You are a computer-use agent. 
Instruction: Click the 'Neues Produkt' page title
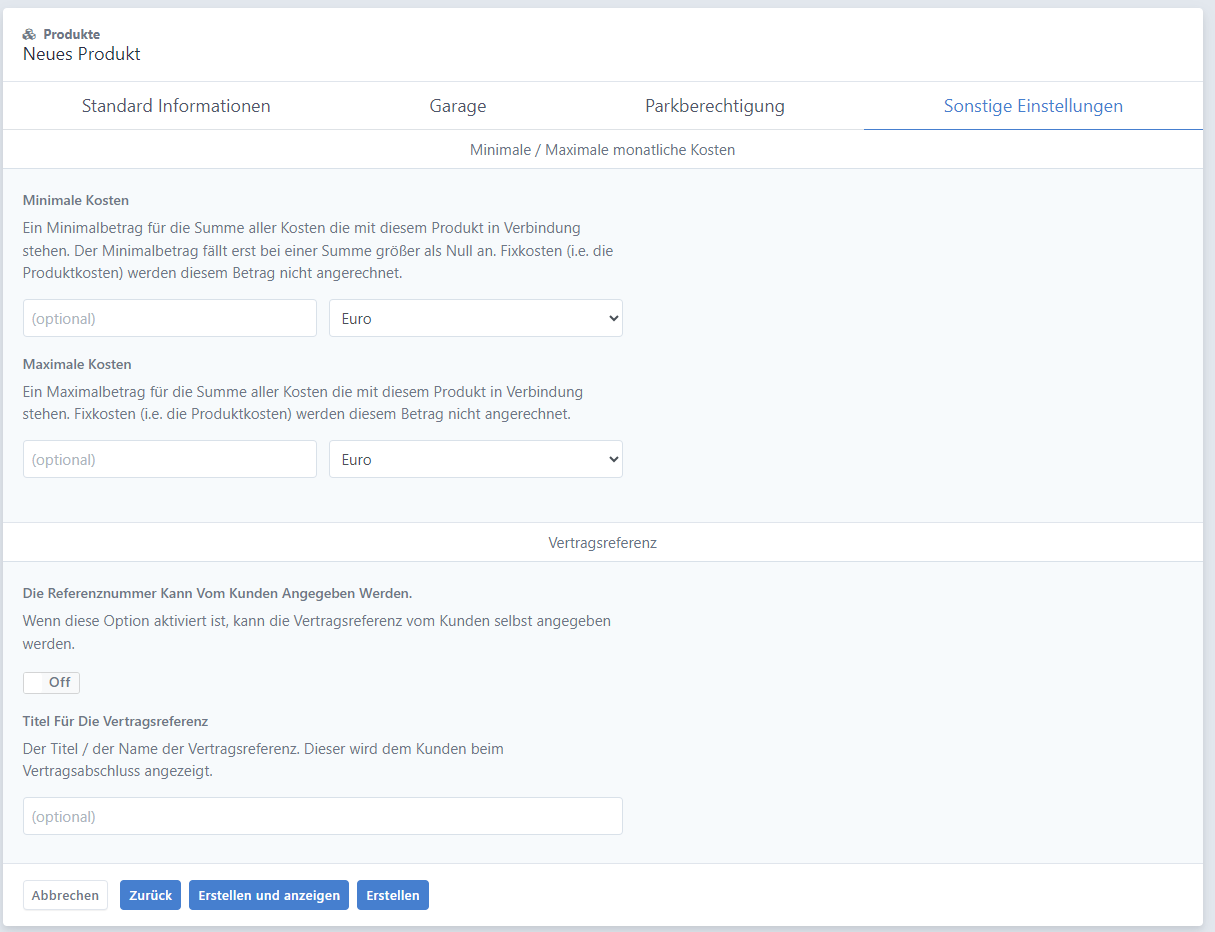82,54
